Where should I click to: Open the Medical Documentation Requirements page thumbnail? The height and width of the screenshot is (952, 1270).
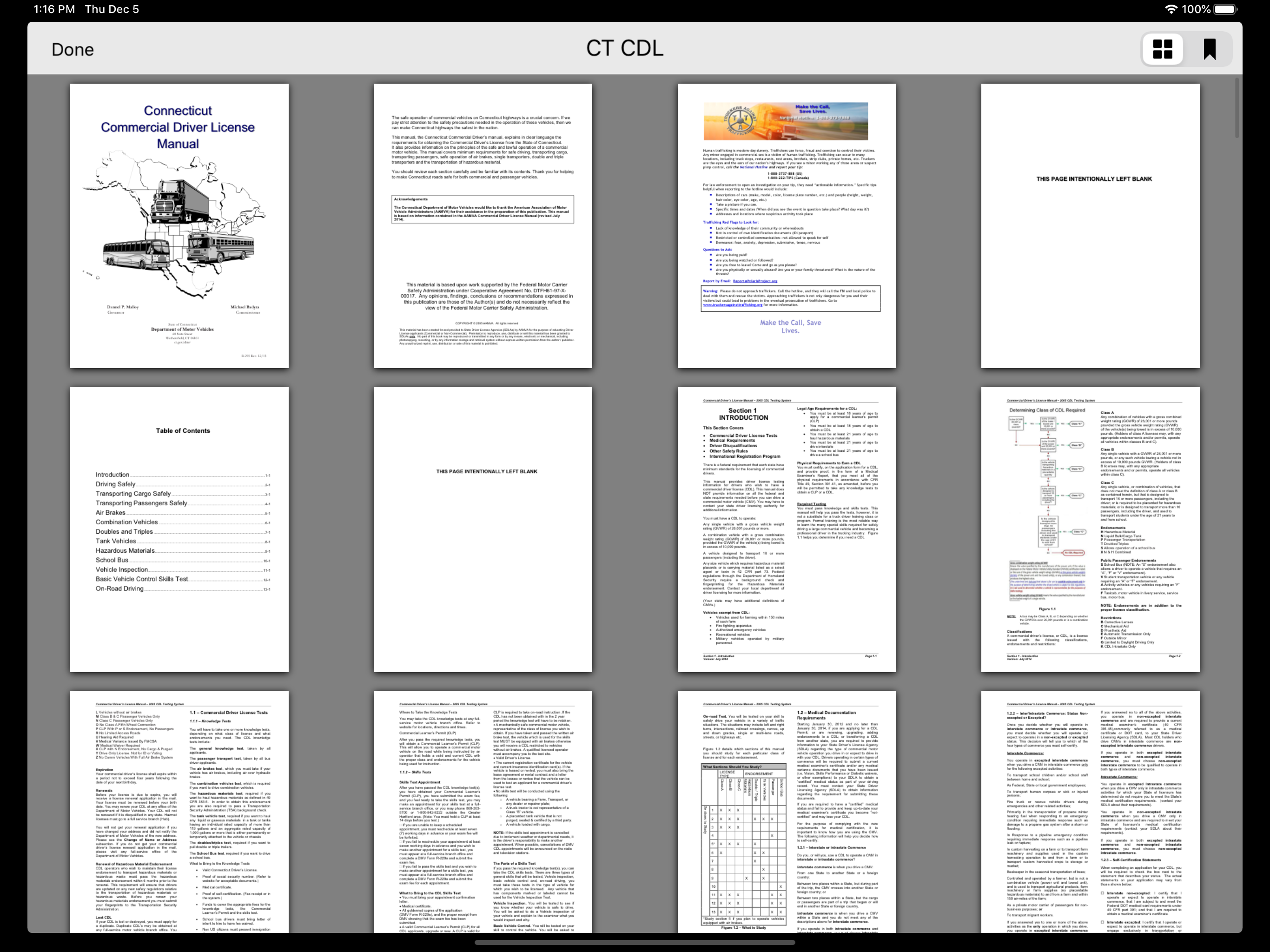click(x=787, y=811)
